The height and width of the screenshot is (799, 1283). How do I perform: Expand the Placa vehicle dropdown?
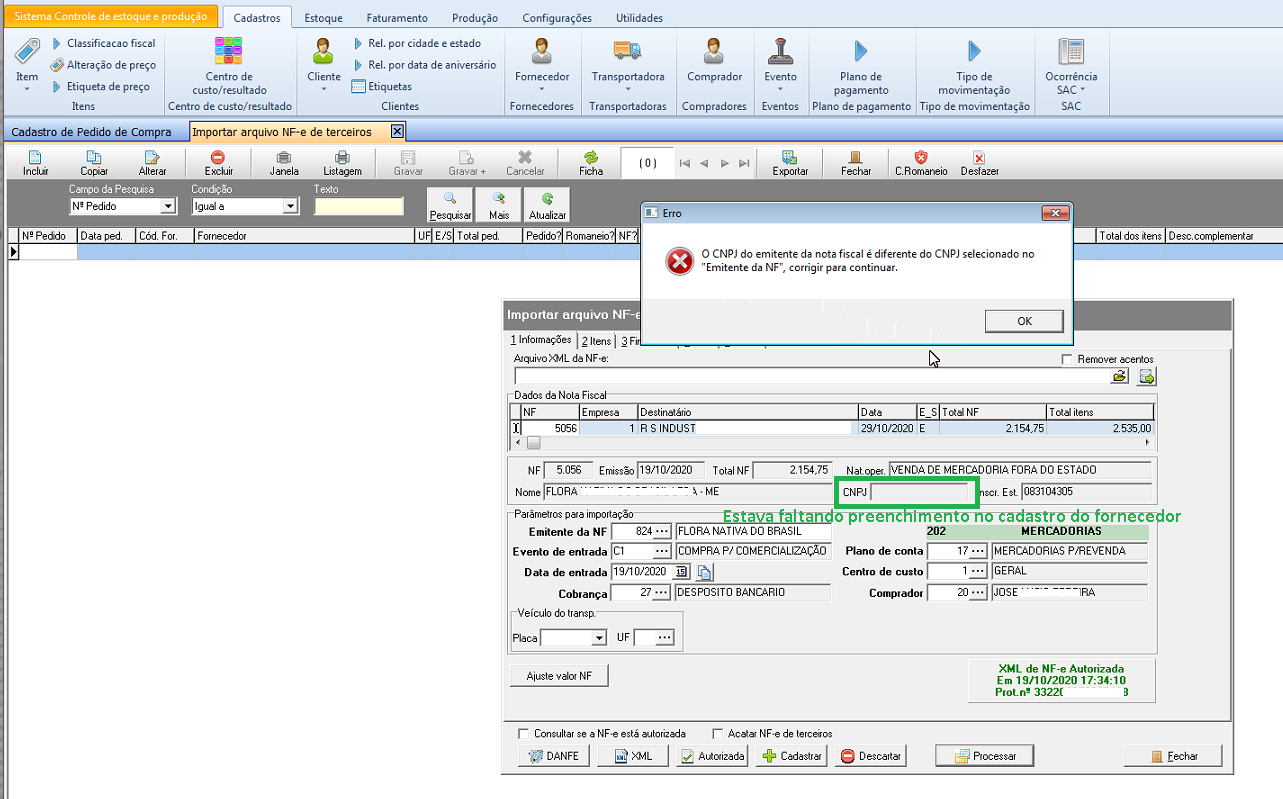(599, 638)
